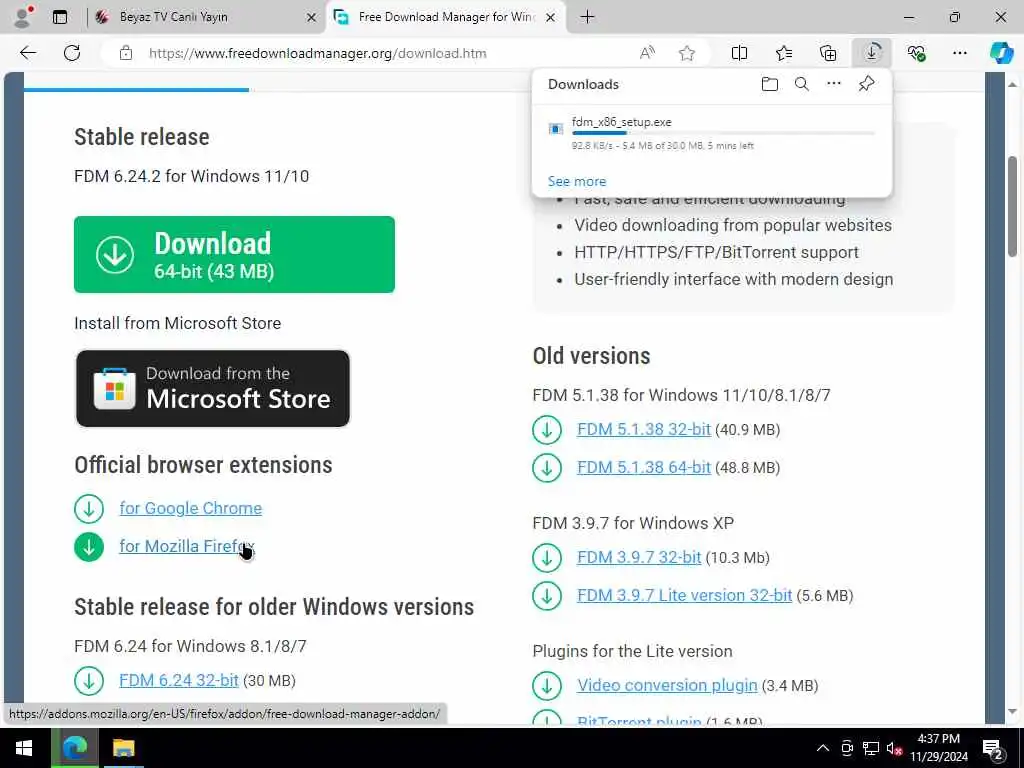Open the taskbar clock and date
Screen dimensions: 1024x768
click(x=938, y=748)
